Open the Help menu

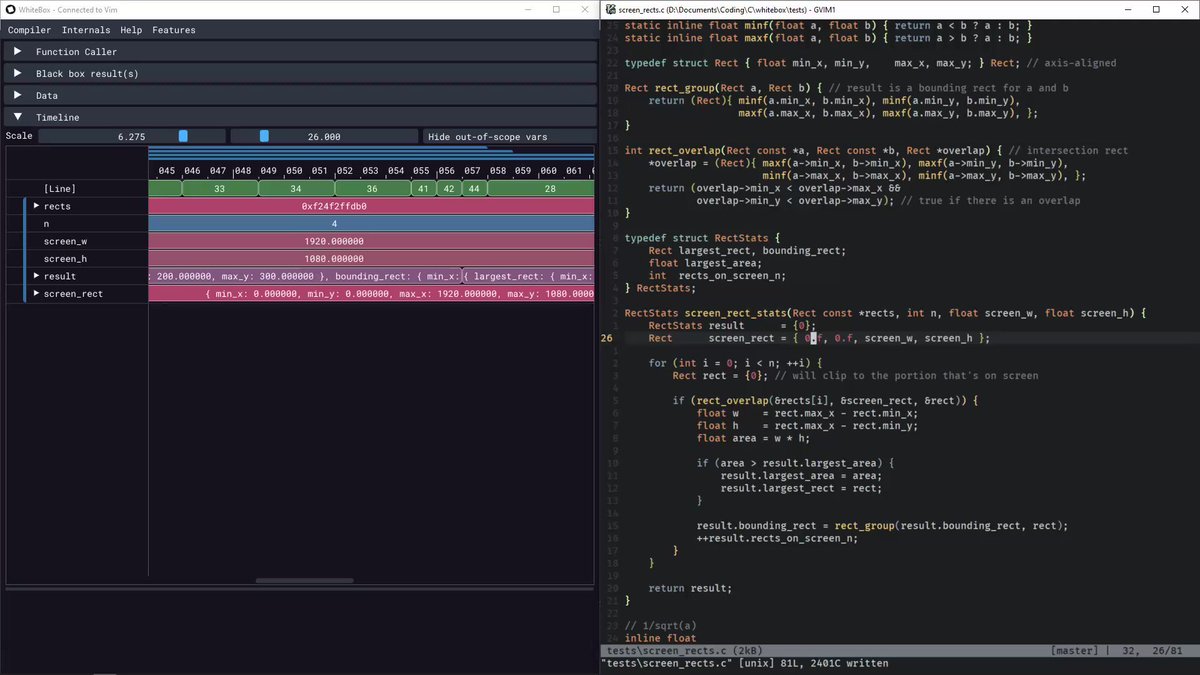tap(131, 30)
